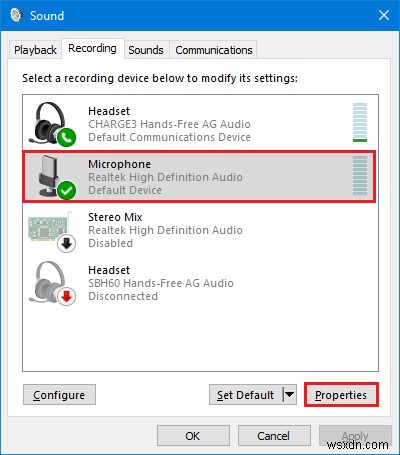This screenshot has height=455, width=400.
Task: Click the Headset CHARGE3 volume level meter
Action: click(x=360, y=122)
